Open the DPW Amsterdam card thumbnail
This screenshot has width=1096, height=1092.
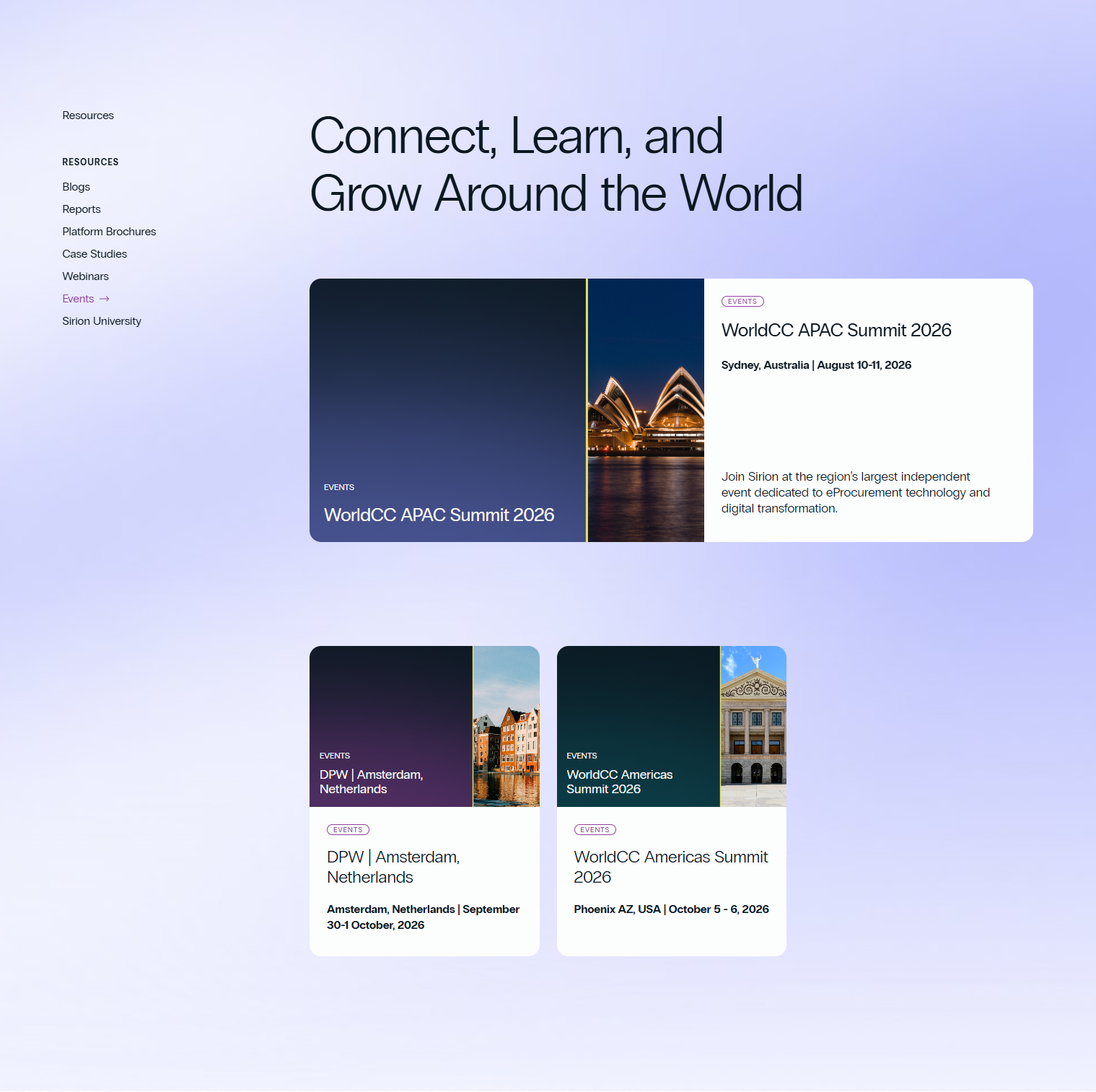pos(424,726)
